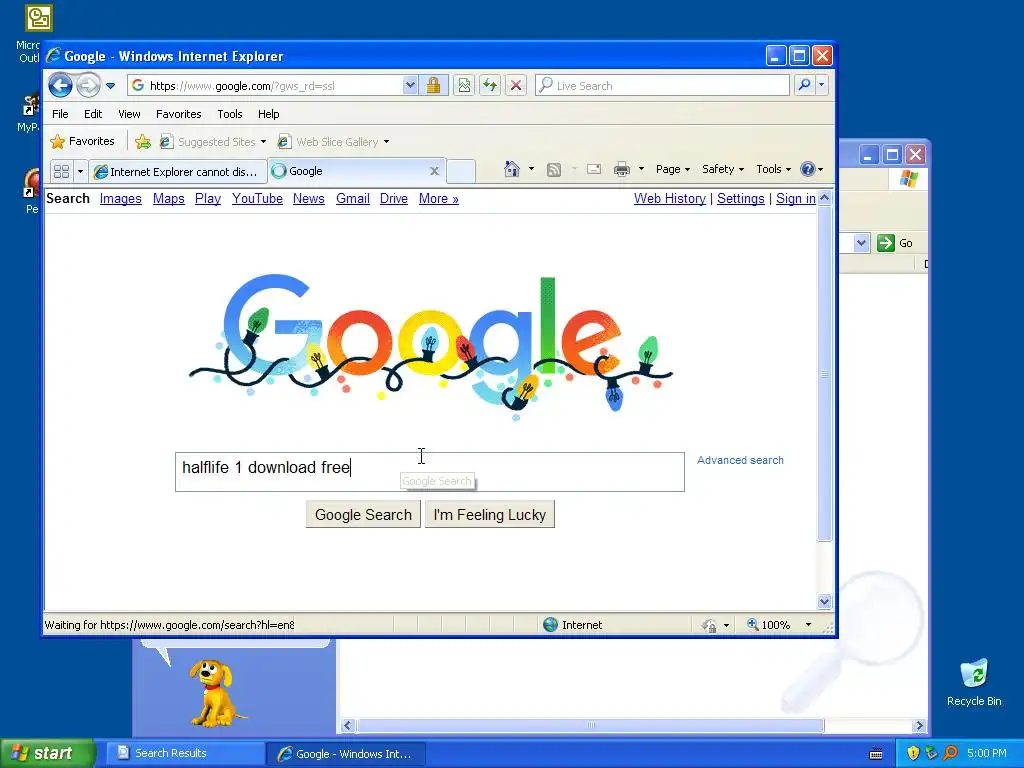Open the Favorites star button
Viewport: 1024px width, 768px height.
click(x=83, y=141)
